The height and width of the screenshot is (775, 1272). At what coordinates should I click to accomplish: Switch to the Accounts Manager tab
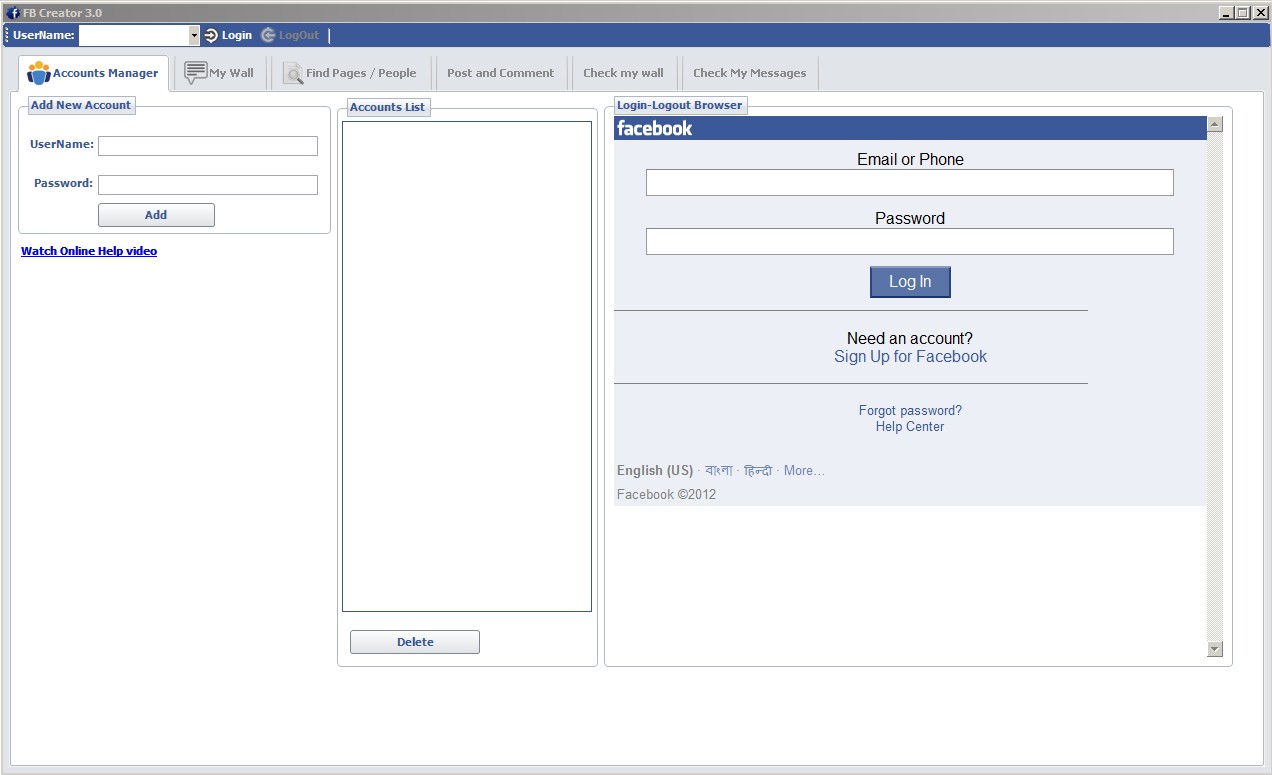93,73
